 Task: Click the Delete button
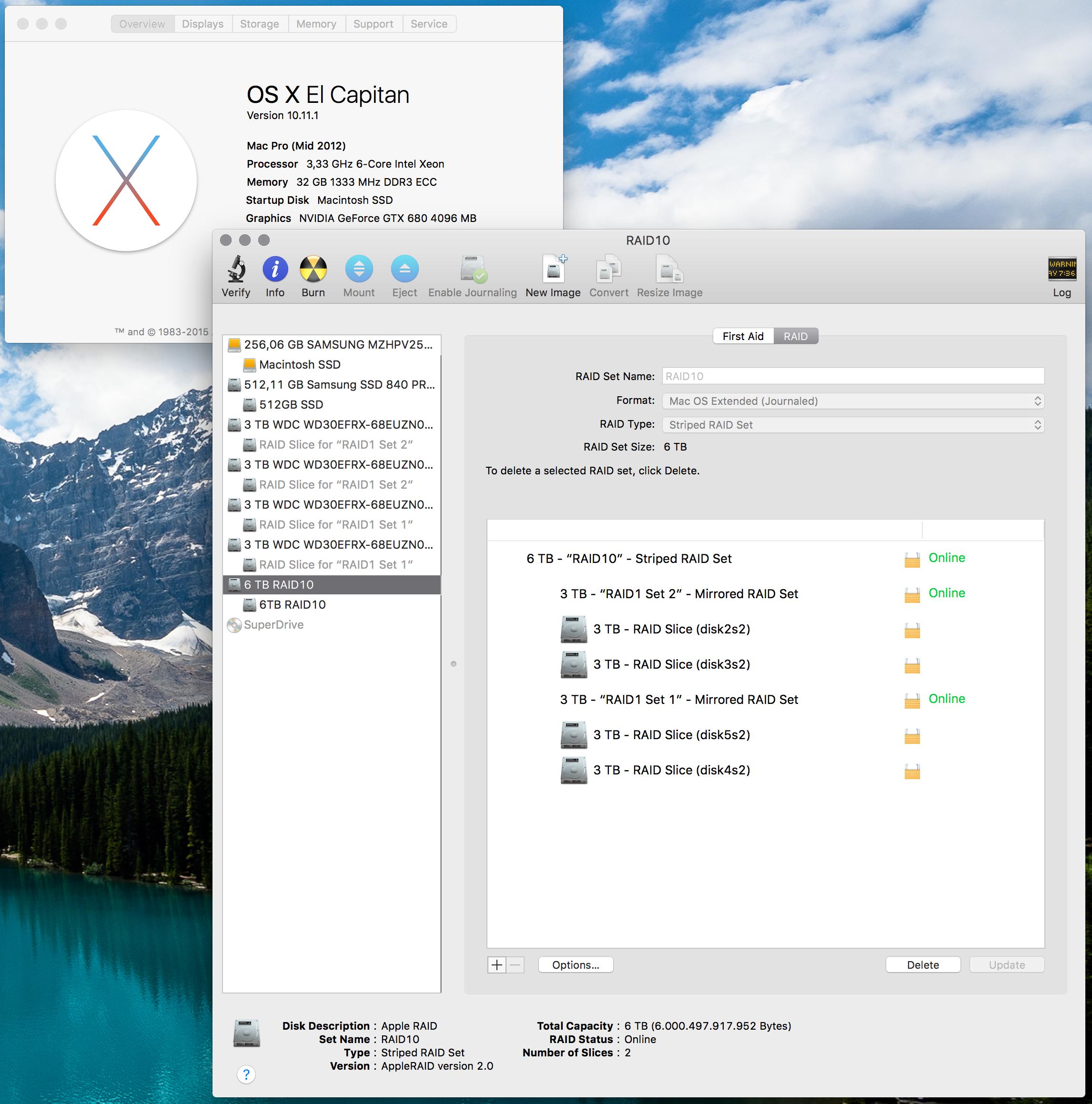pyautogui.click(x=922, y=965)
